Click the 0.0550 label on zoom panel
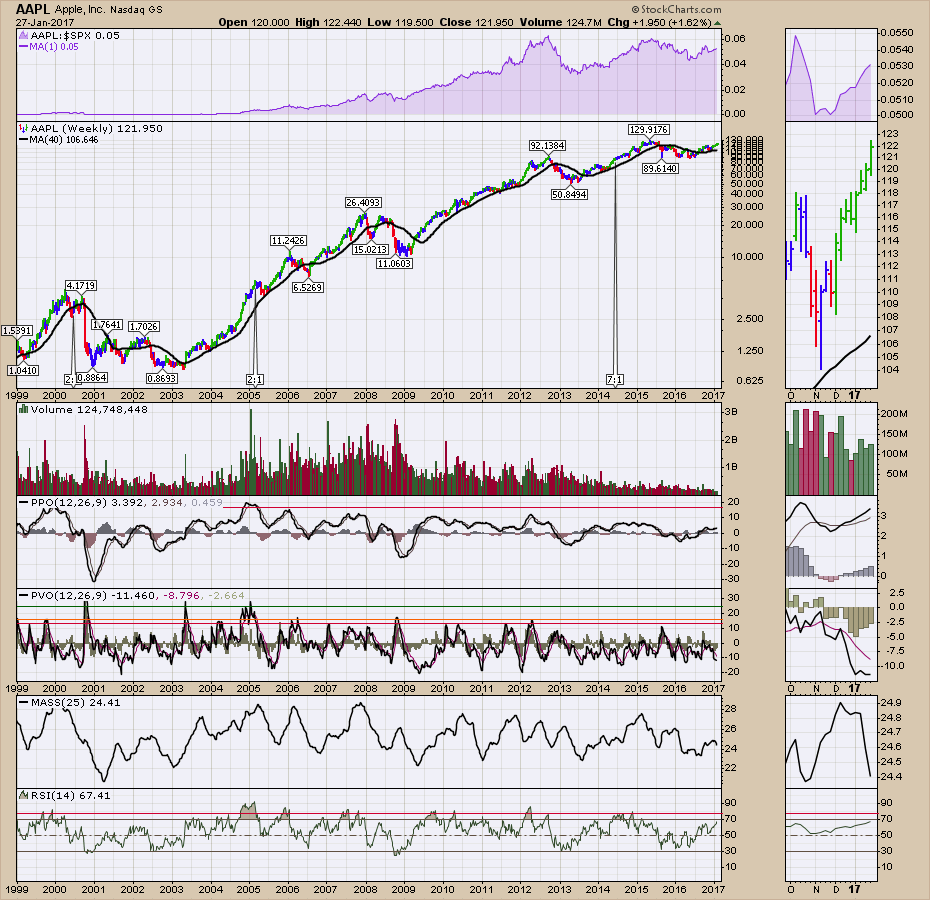930x900 pixels. pyautogui.click(x=897, y=33)
